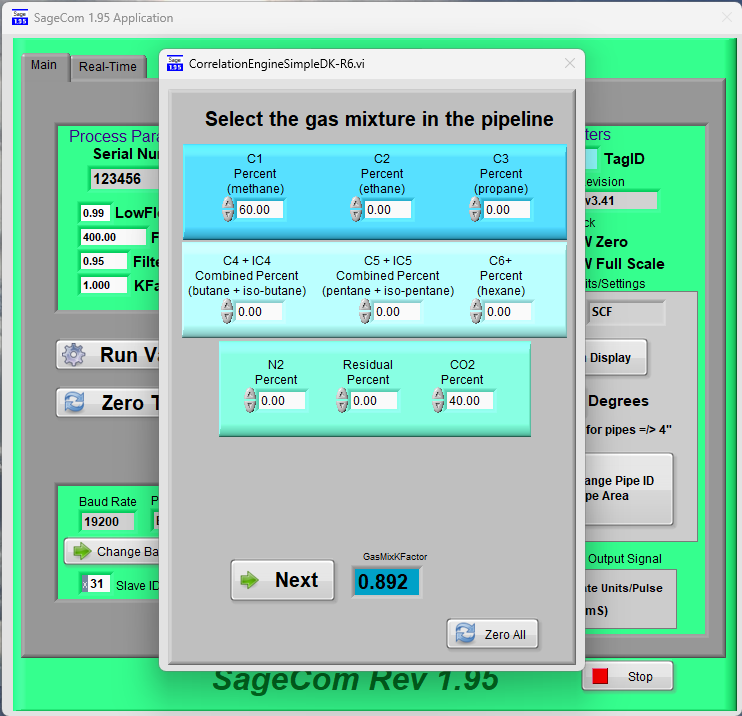Increase C2 ethane percent with up stepper arrow

click(356, 203)
